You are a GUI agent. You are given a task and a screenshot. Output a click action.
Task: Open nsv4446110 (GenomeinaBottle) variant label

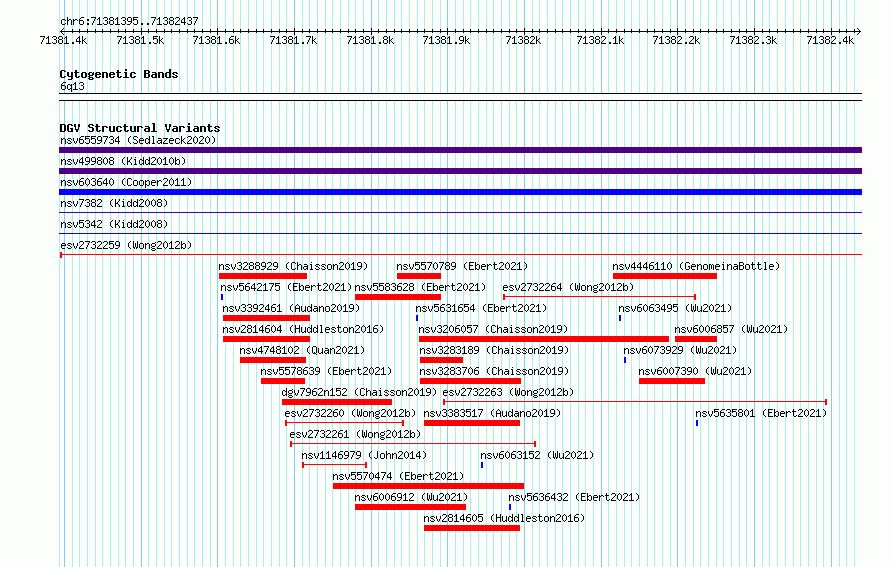tap(696, 266)
